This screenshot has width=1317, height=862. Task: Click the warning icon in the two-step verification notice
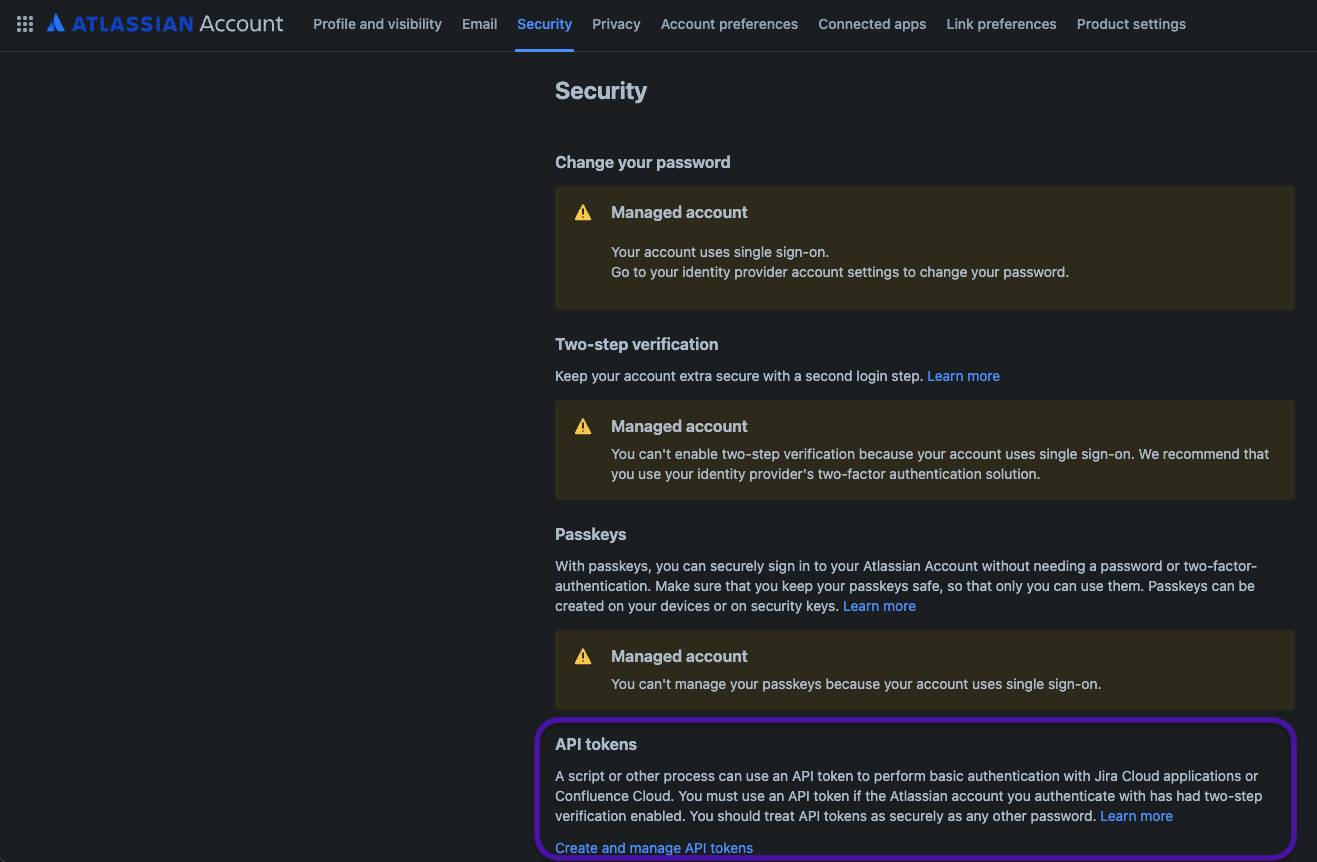pos(583,426)
